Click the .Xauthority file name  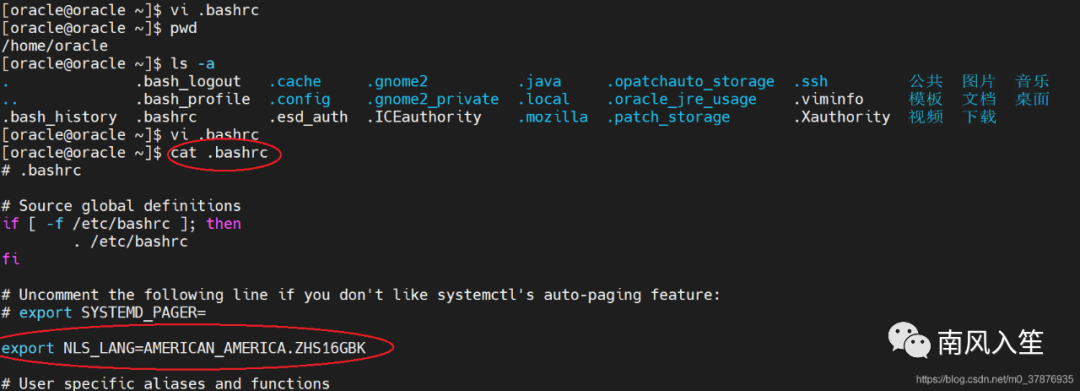(842, 117)
